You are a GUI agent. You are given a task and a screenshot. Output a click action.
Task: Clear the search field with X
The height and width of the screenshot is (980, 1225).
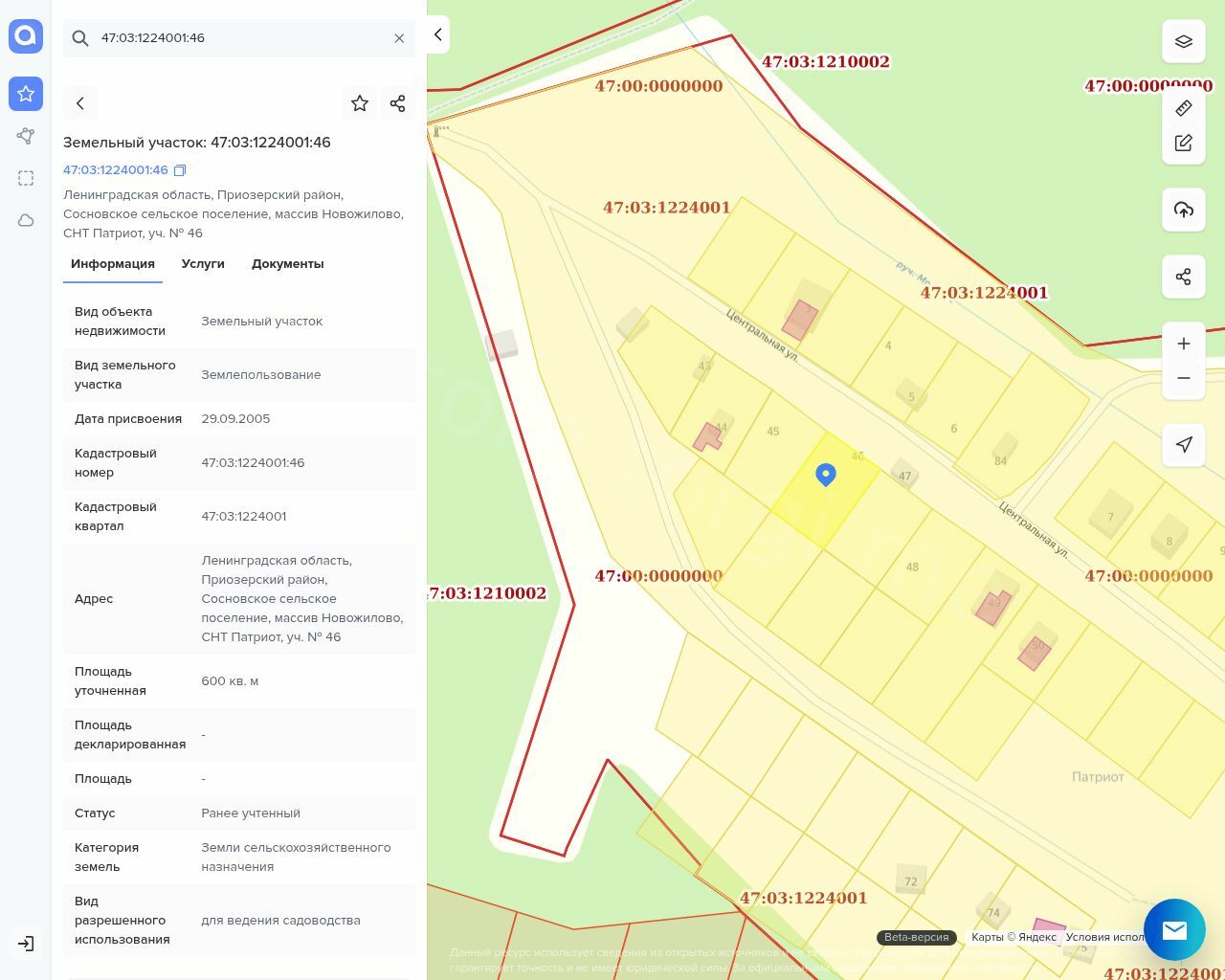(399, 38)
